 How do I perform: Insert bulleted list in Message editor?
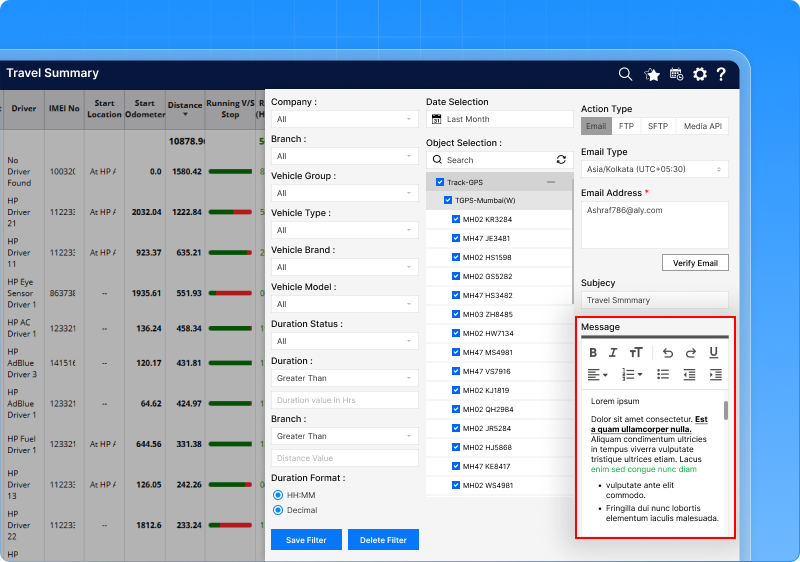click(663, 374)
